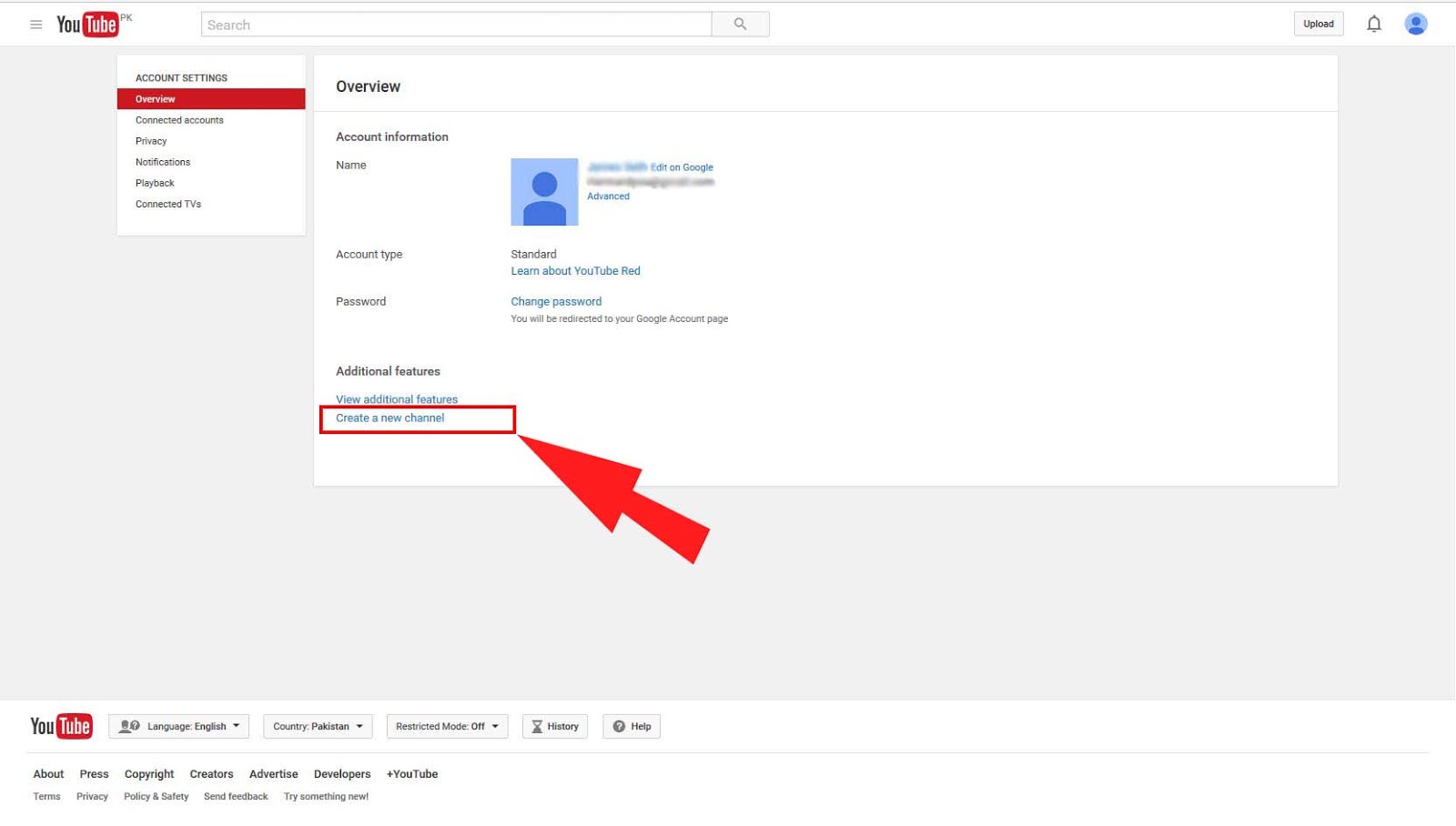This screenshot has height=826, width=1456.
Task: Select Overview in account settings
Action: (x=211, y=99)
